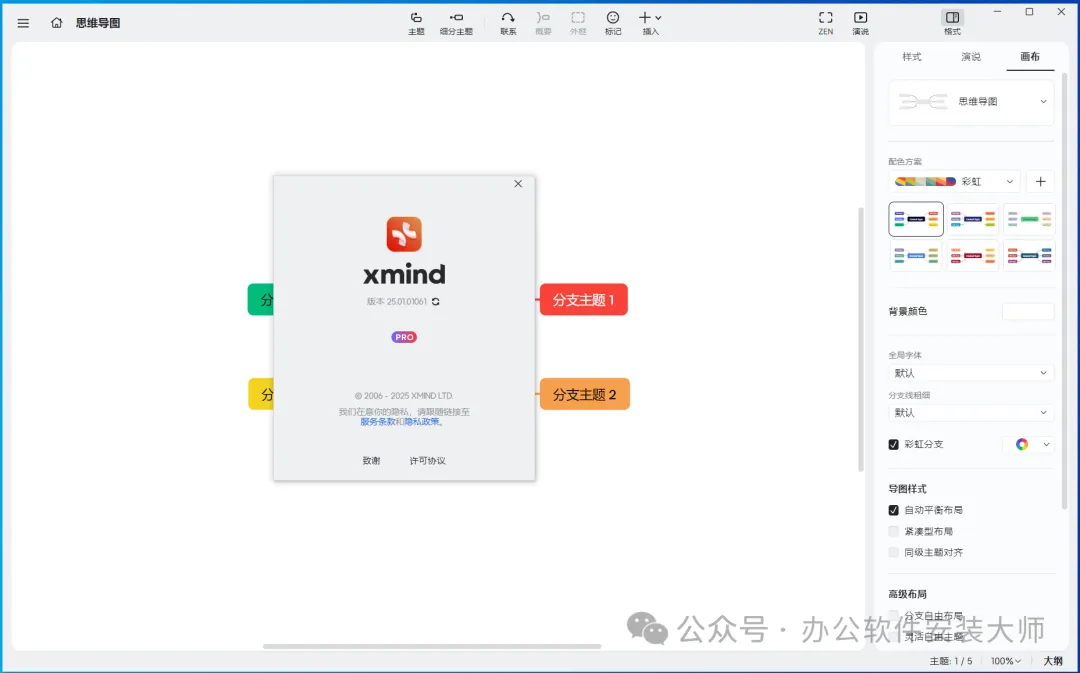The image size is (1080, 673).
Task: Uncheck 自动平衡布局 option
Action: click(893, 510)
